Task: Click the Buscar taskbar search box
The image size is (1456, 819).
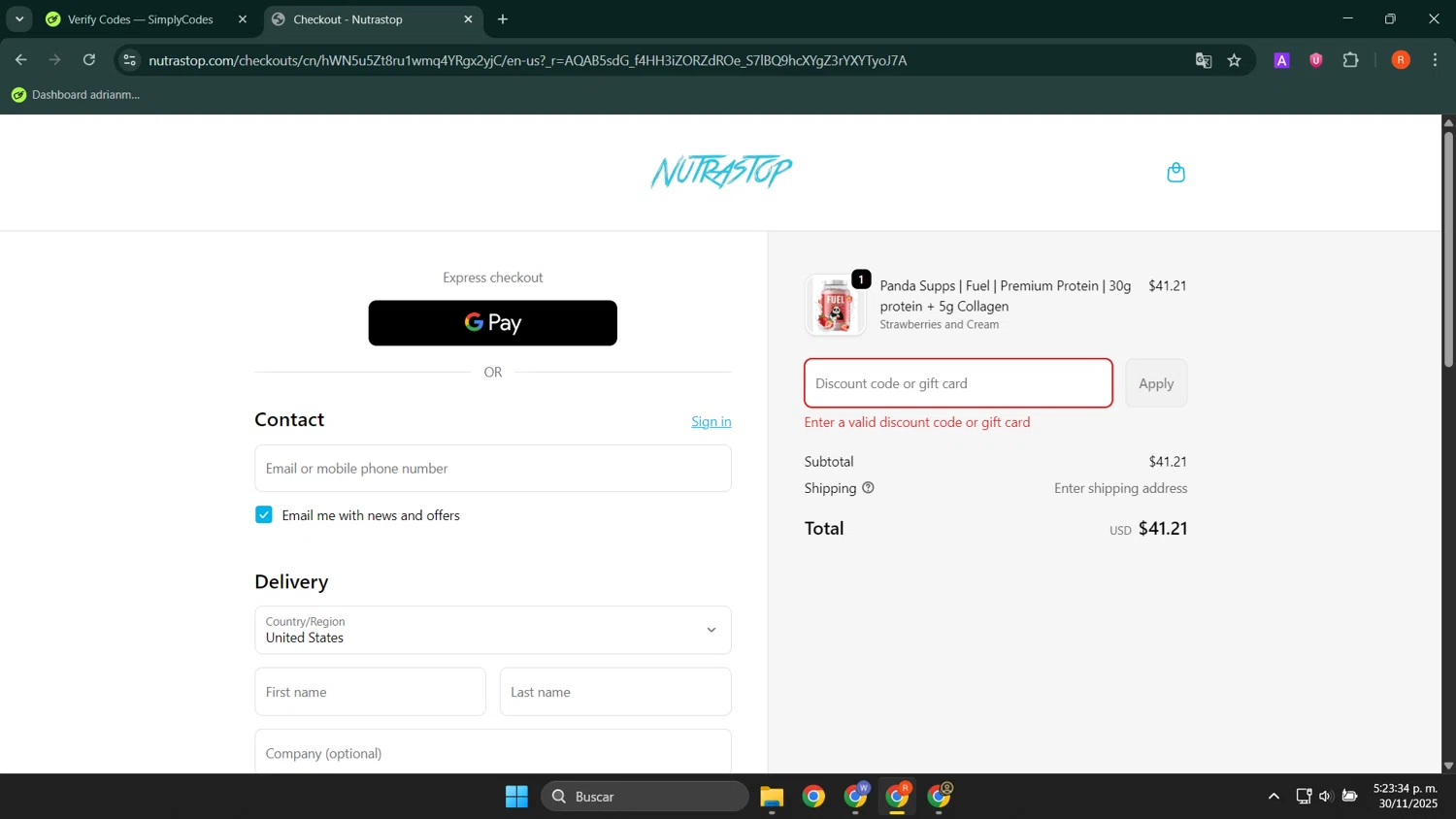Action: tap(645, 797)
